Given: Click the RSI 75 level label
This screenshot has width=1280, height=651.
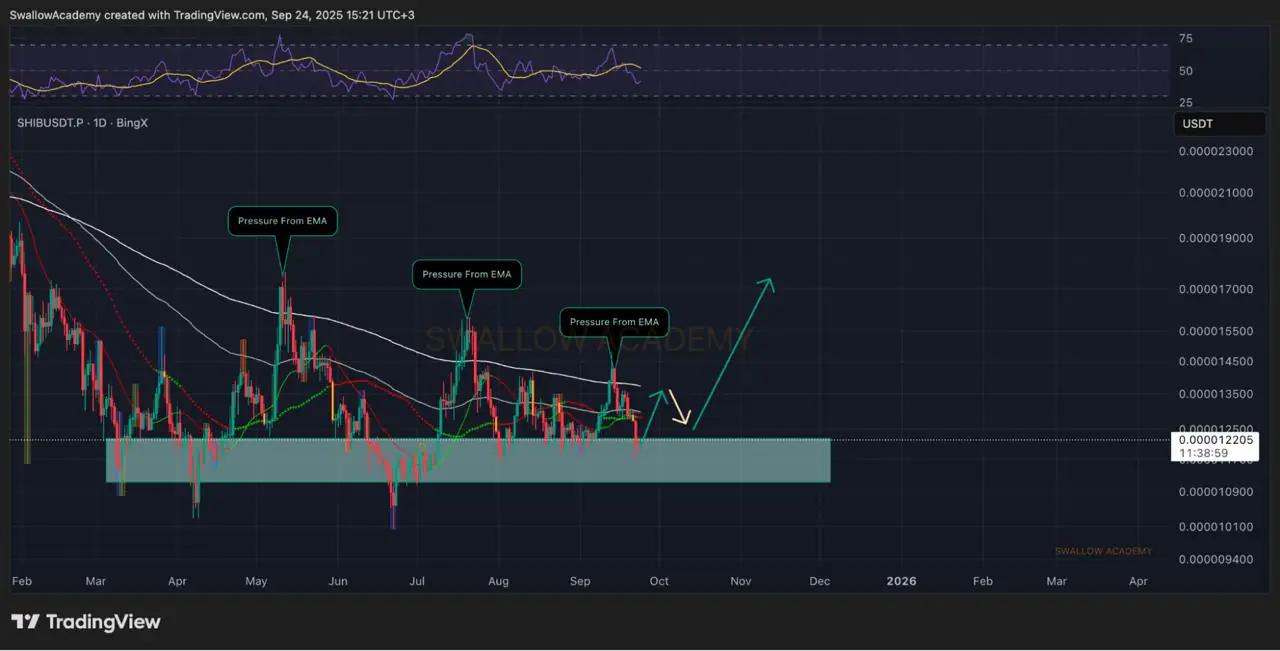Looking at the screenshot, I should [1186, 39].
